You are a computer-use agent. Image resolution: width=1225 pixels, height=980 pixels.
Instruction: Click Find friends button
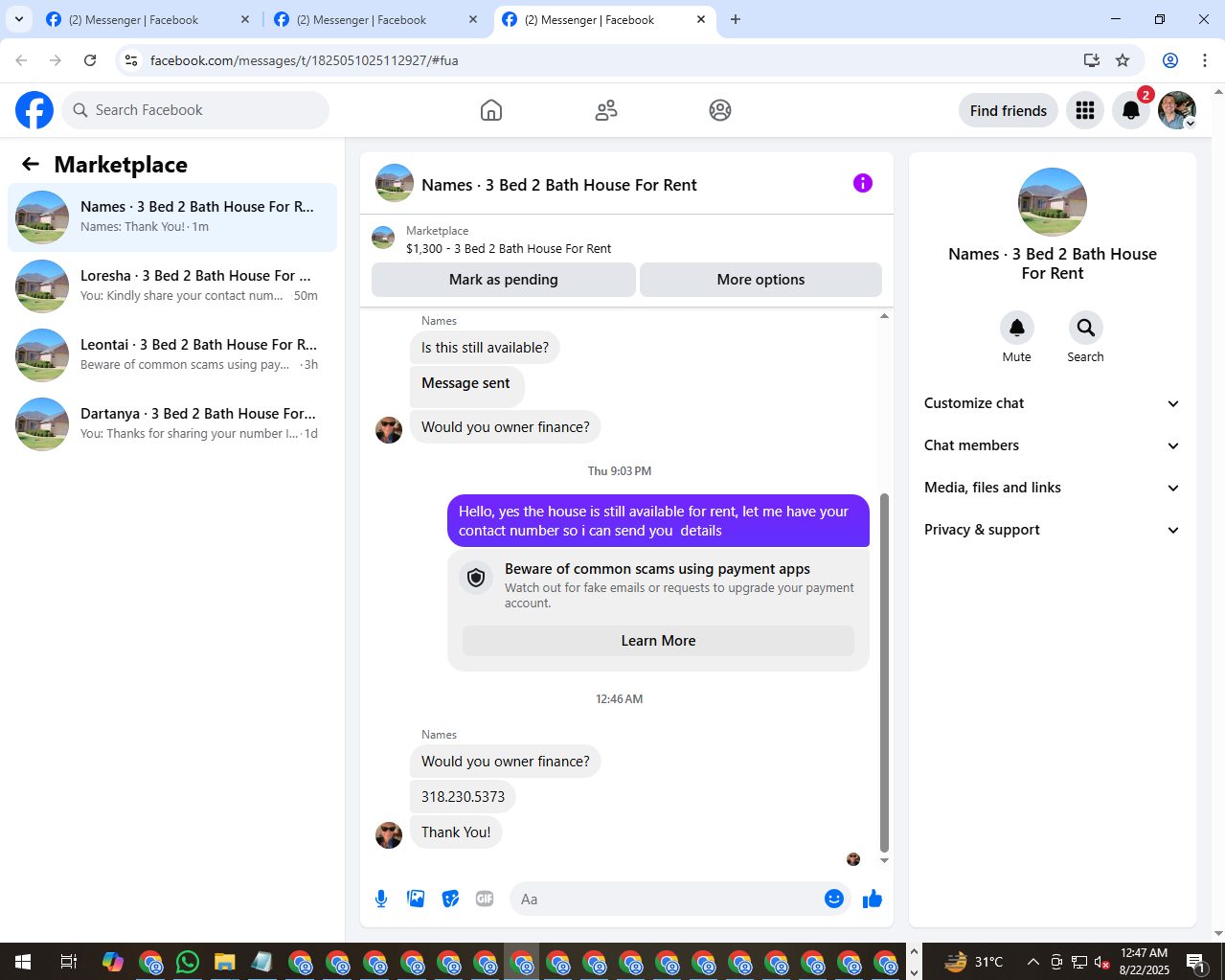pyautogui.click(x=1009, y=110)
